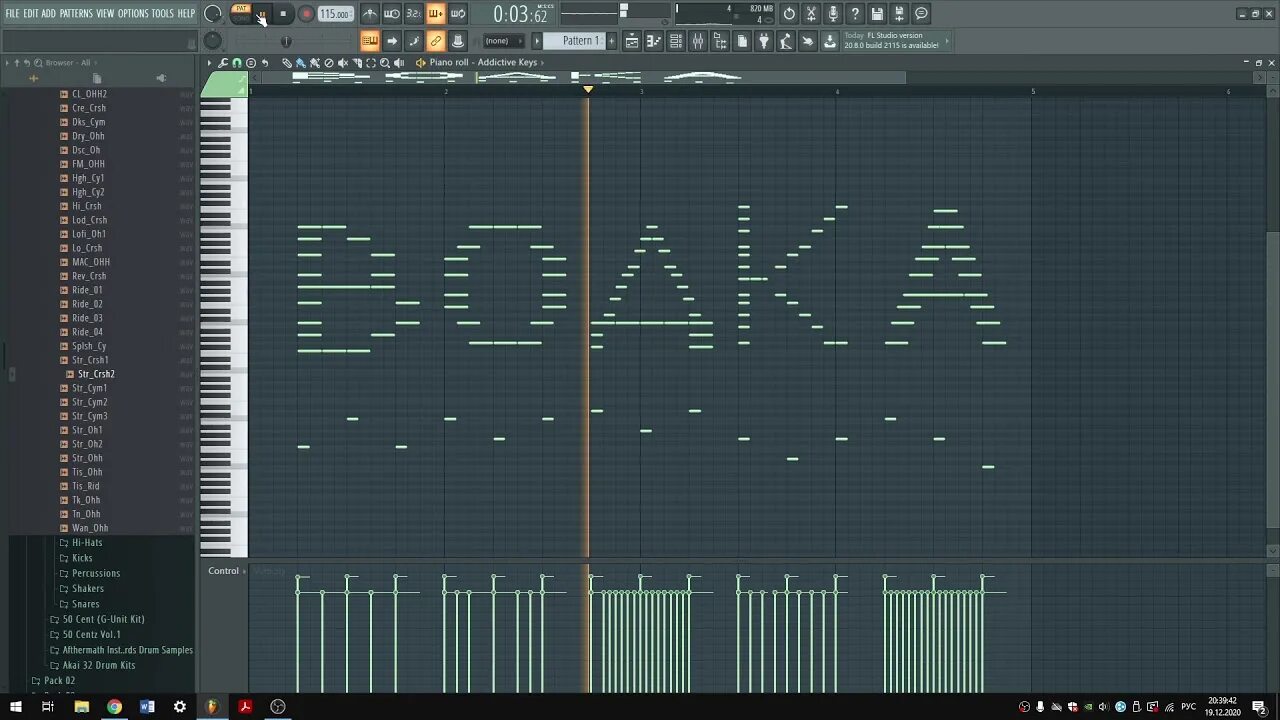Show the Browser panel toggle icon in toolbar
Image resolution: width=1280 pixels, height=720 pixels.
(720, 41)
